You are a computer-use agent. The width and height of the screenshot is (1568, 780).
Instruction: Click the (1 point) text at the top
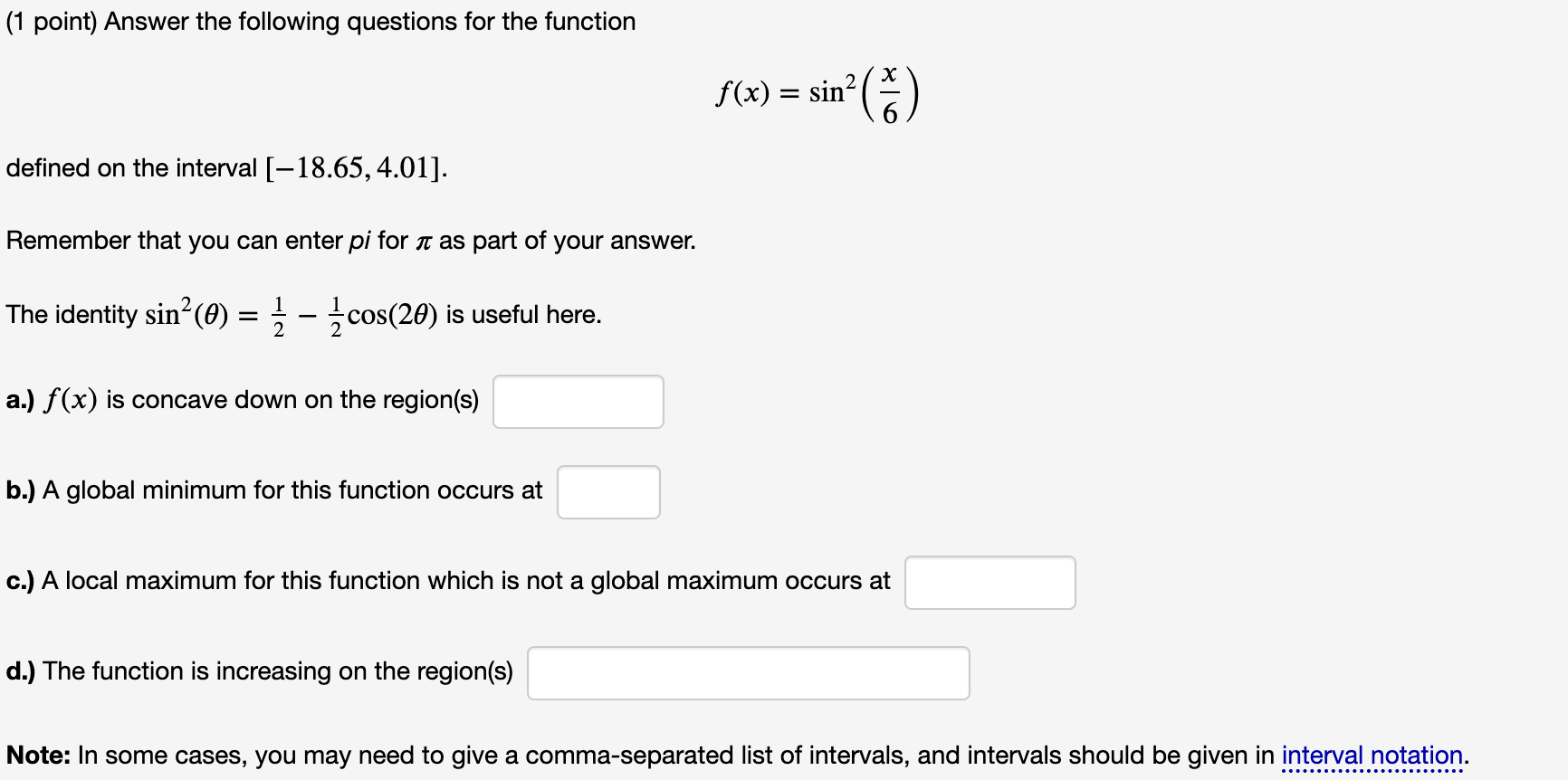[x=52, y=22]
